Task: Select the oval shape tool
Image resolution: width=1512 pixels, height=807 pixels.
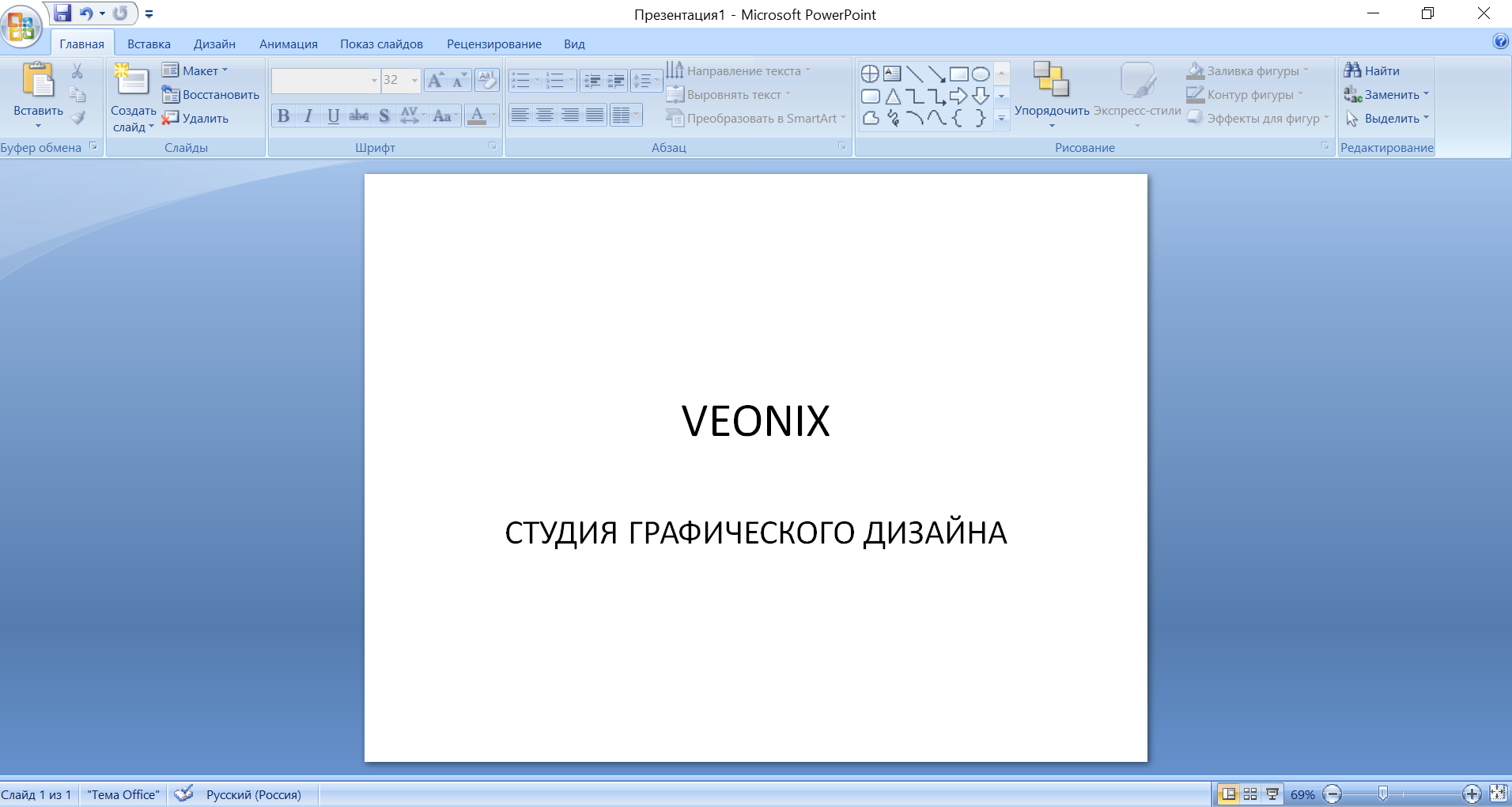Action: click(981, 74)
